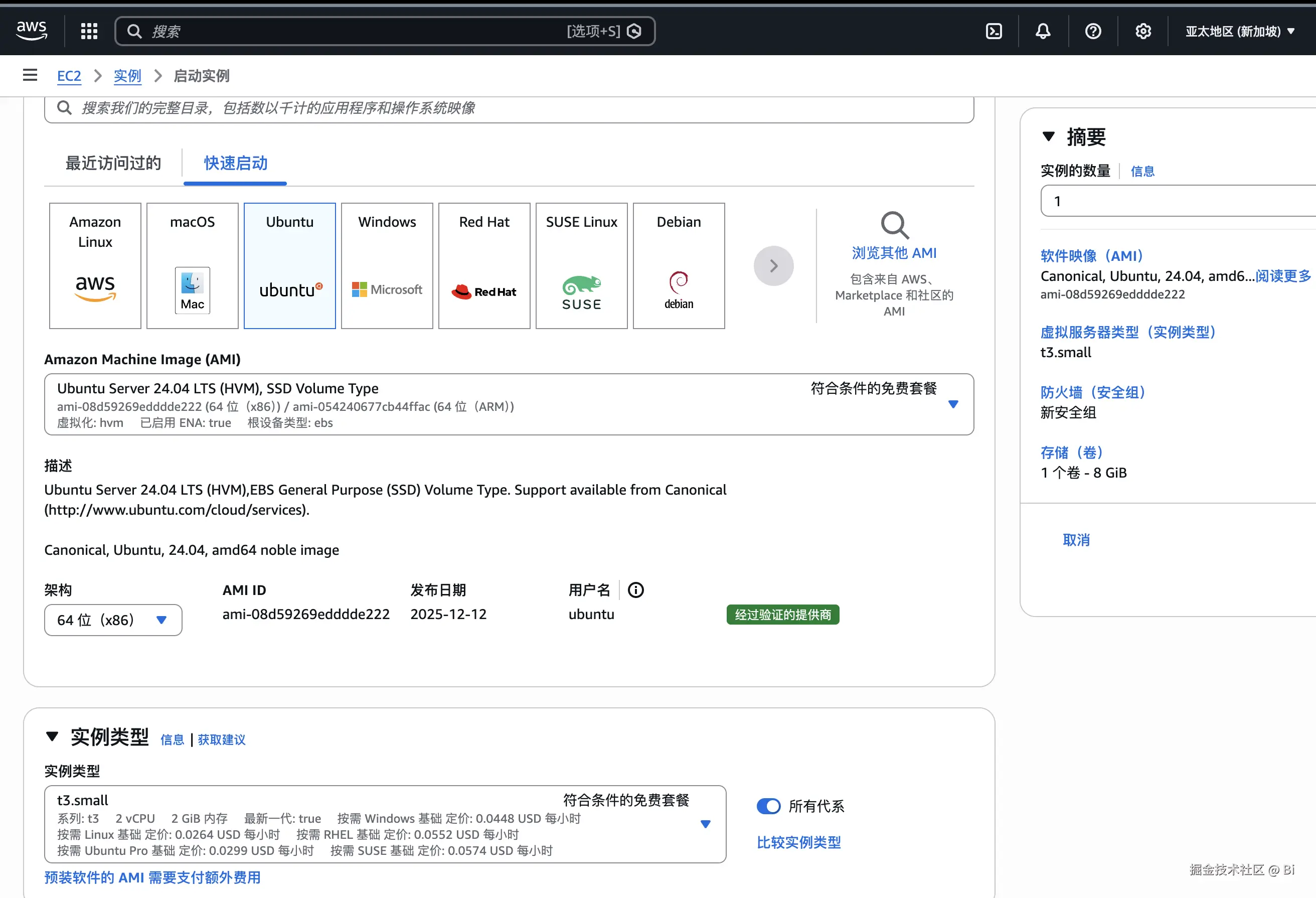Viewport: 1316px width, 898px height.
Task: Switch to the 最近访问过的 tab
Action: pyautogui.click(x=113, y=163)
